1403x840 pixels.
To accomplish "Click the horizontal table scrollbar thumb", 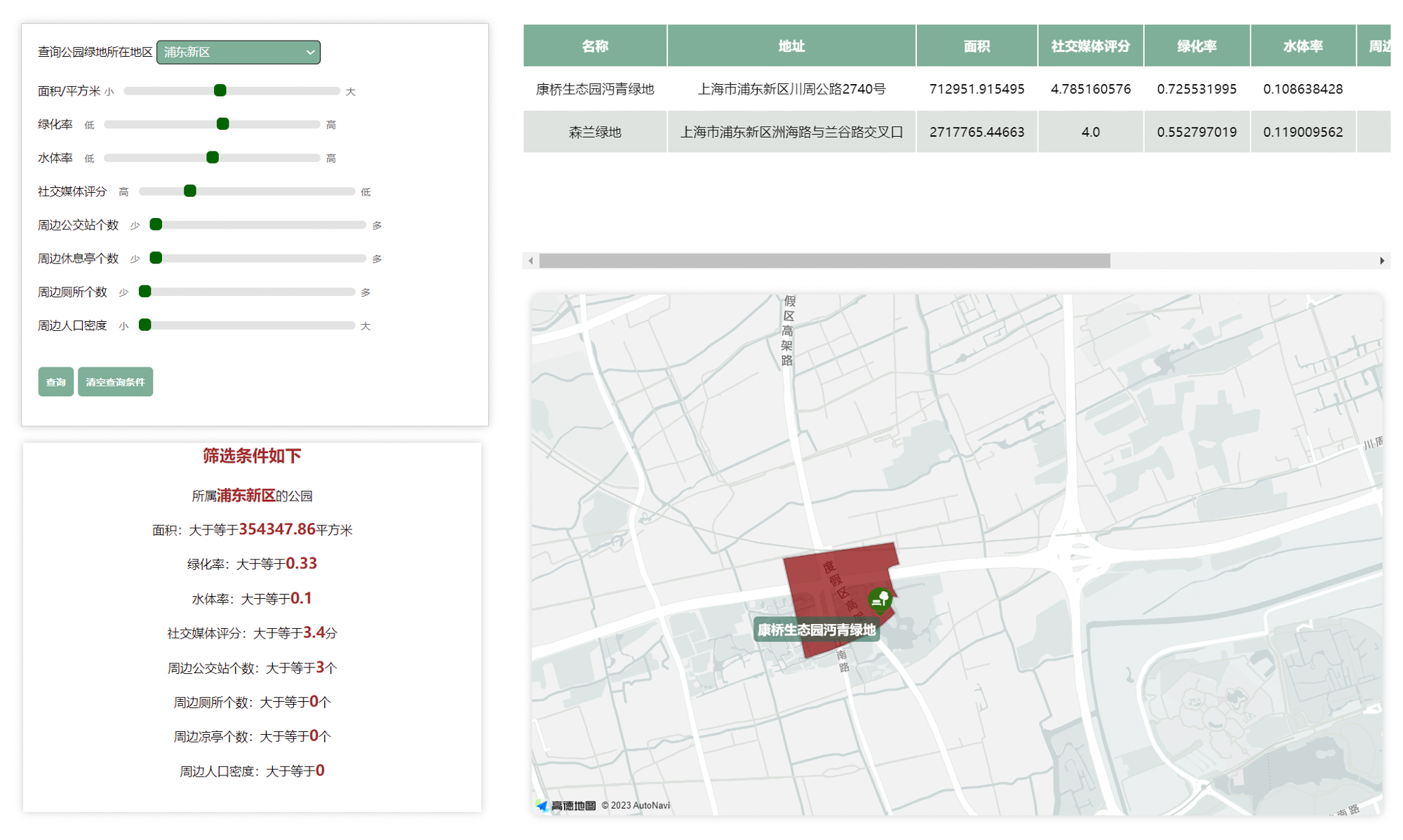I will (x=824, y=261).
